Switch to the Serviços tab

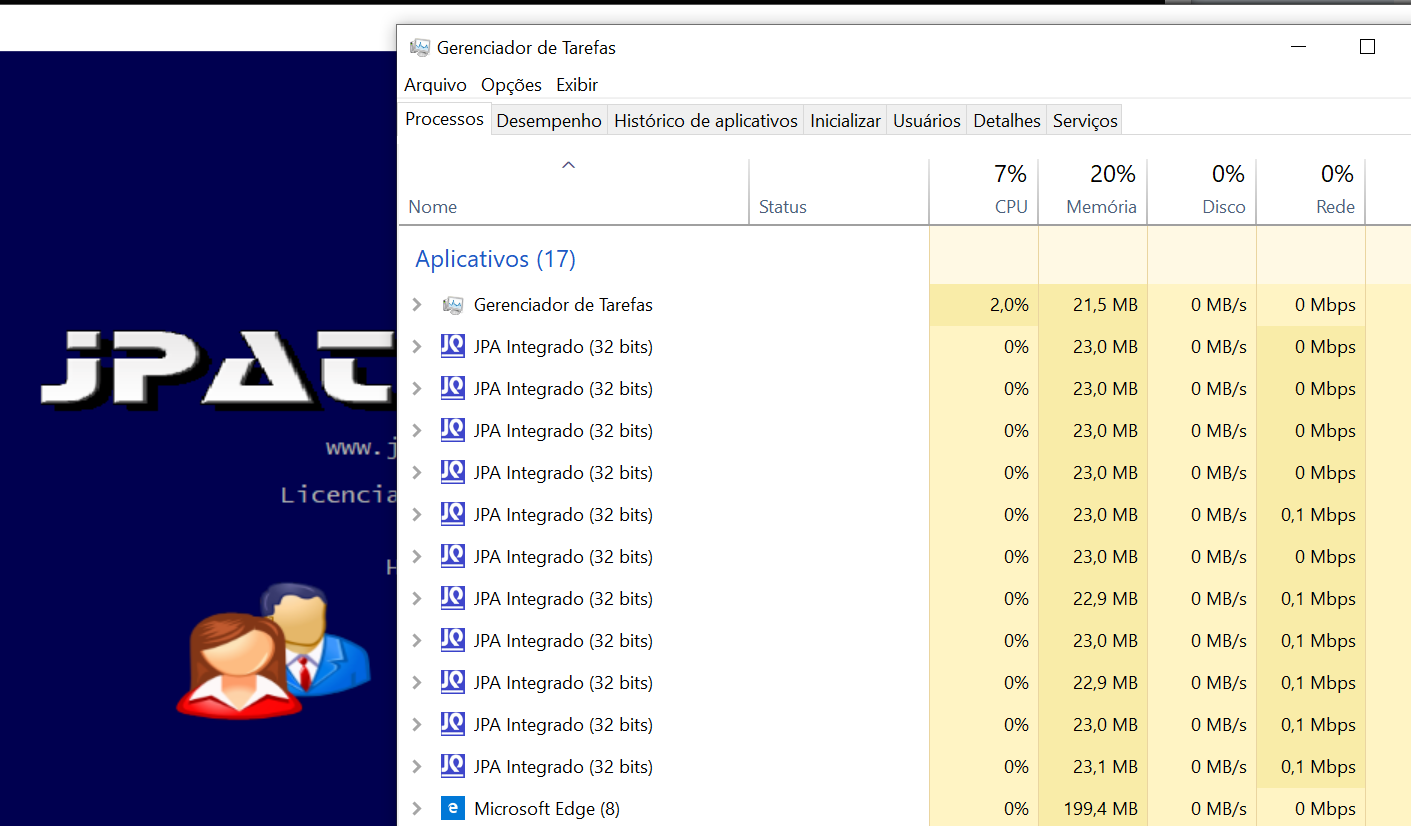pyautogui.click(x=1084, y=121)
